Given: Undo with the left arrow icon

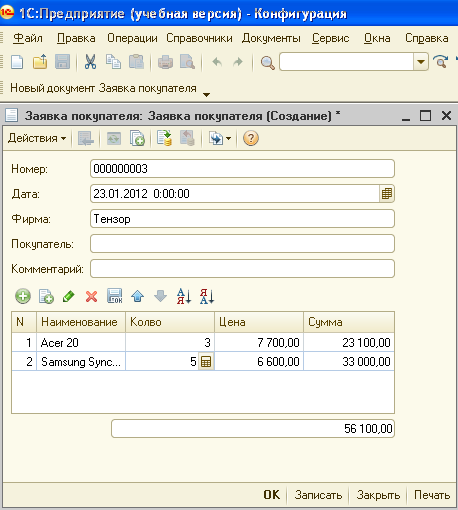Looking at the screenshot, I should pyautogui.click(x=217, y=62).
